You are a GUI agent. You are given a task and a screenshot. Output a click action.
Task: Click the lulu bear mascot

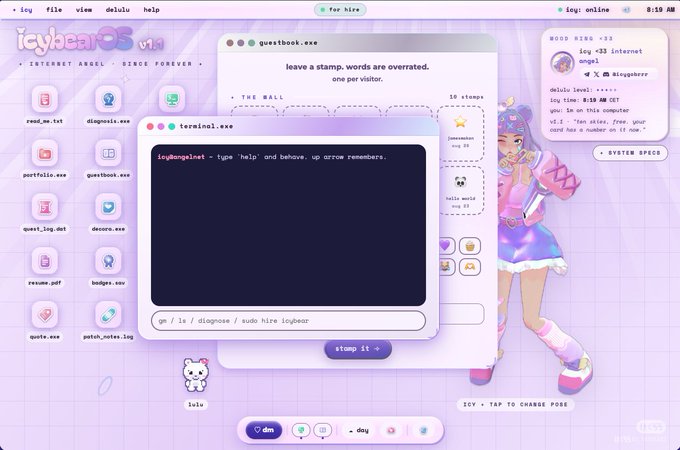click(196, 375)
